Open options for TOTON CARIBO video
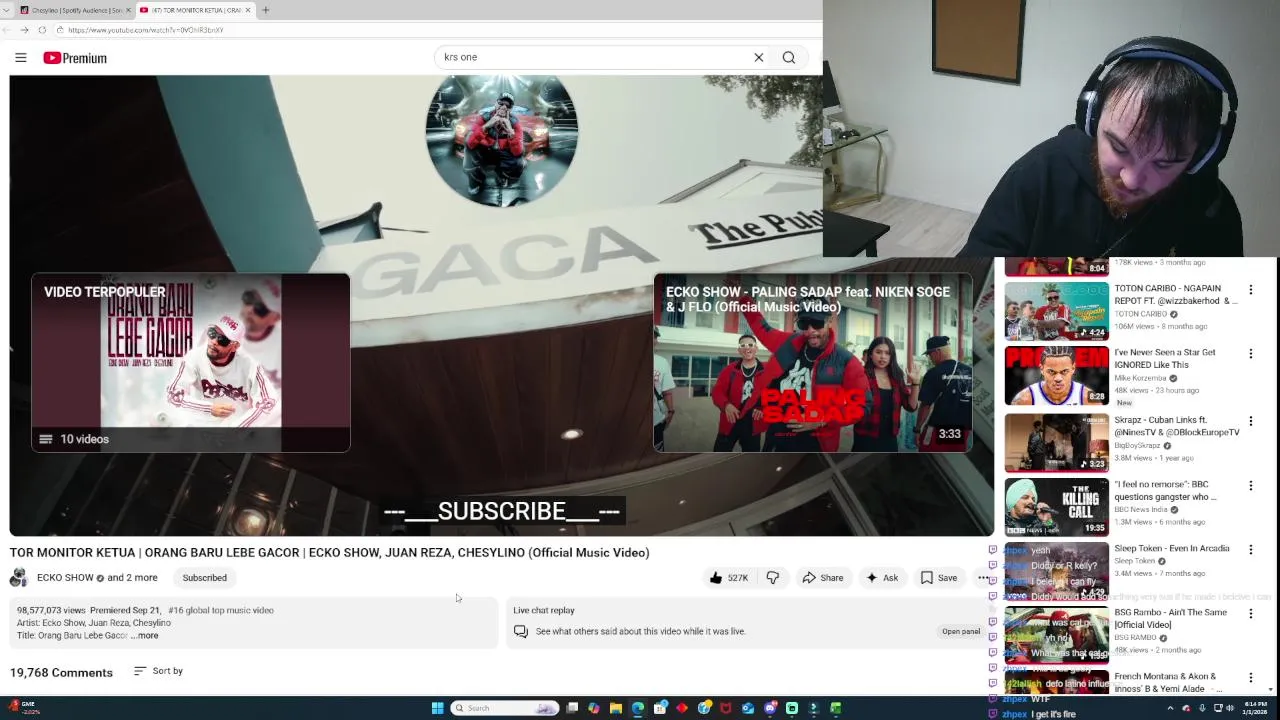The height and width of the screenshot is (720, 1280). pyautogui.click(x=1250, y=290)
